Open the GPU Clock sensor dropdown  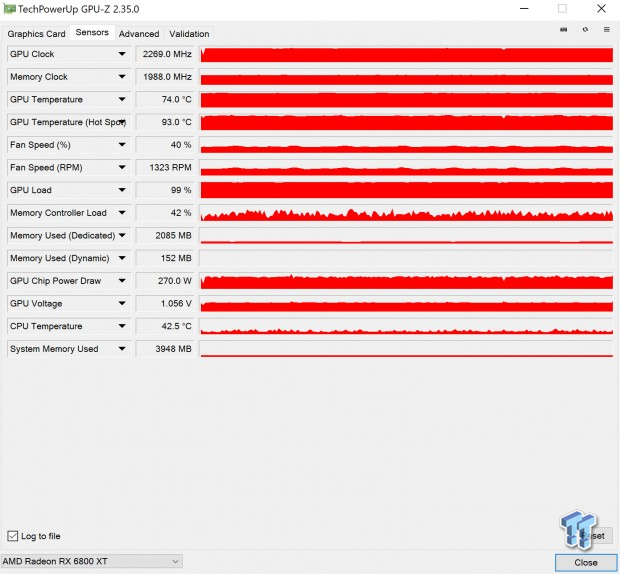(x=122, y=54)
